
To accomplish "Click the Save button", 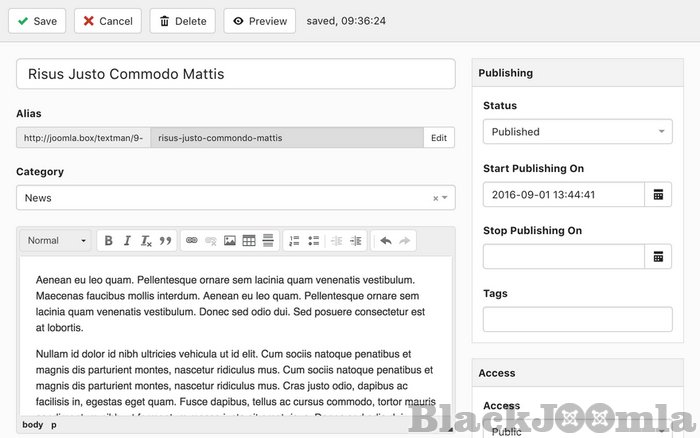I will click(x=37, y=21).
